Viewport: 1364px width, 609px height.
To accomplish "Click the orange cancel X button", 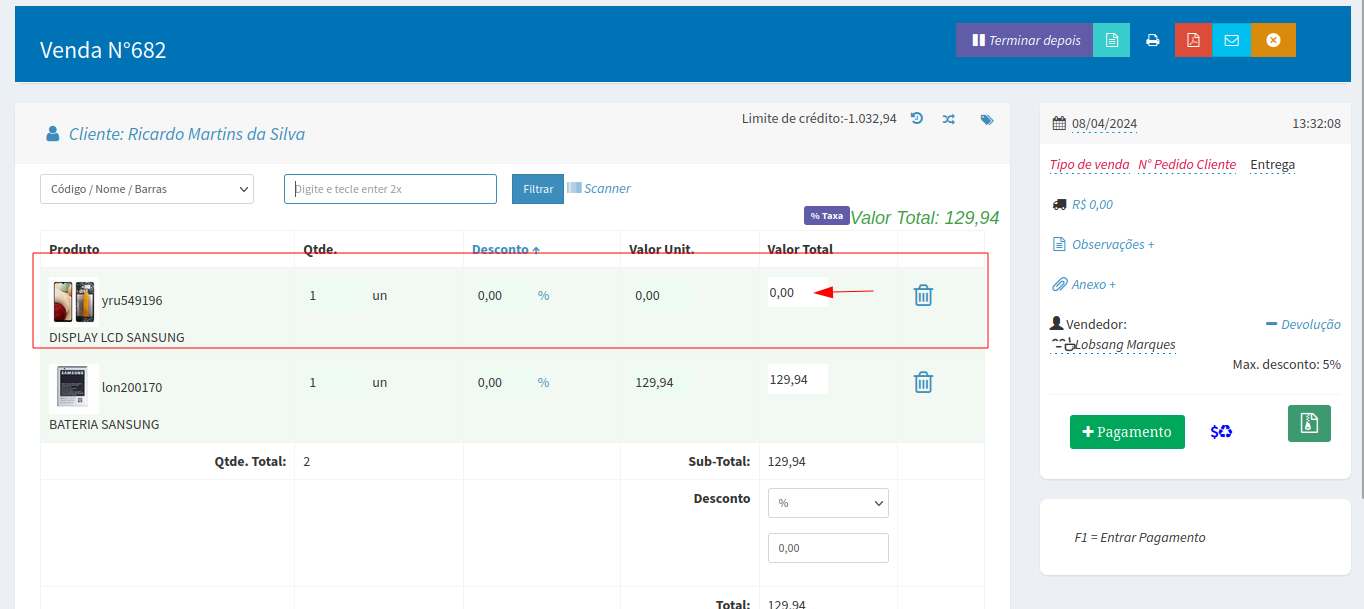I will pos(1273,41).
